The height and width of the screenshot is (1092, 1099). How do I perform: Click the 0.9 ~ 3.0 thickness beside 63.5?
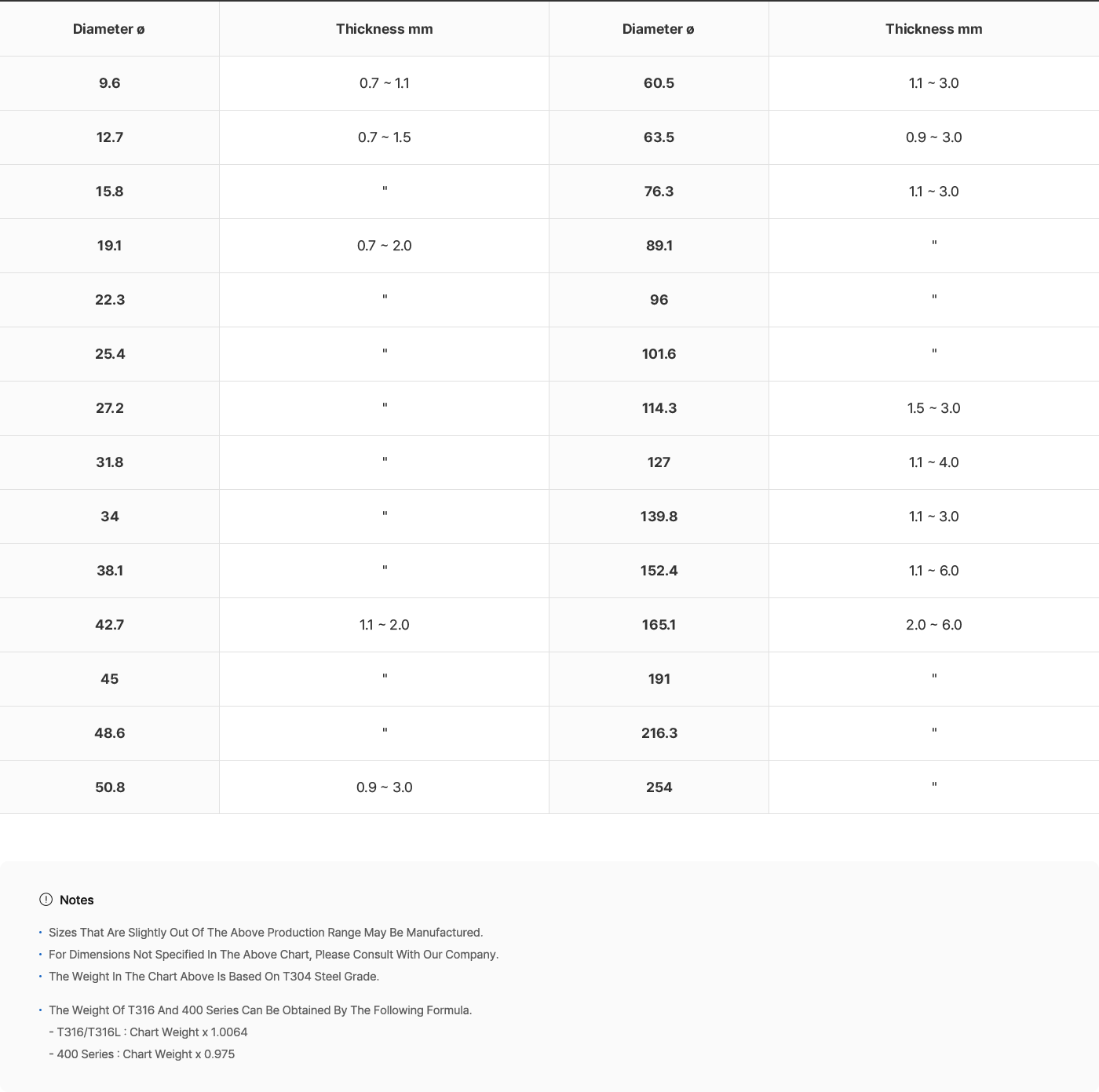933,137
